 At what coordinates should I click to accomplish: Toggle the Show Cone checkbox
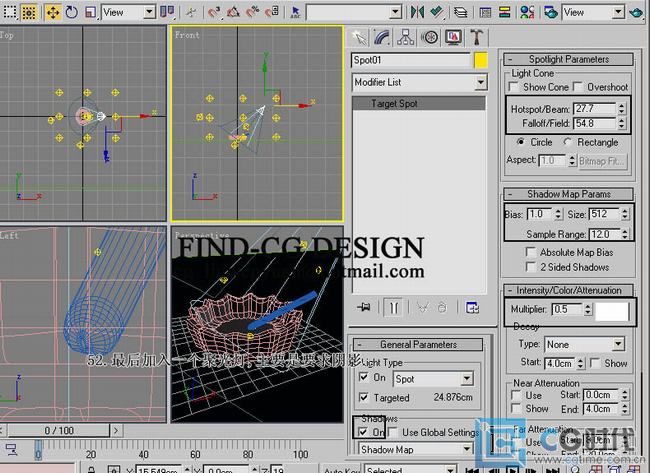coord(514,87)
